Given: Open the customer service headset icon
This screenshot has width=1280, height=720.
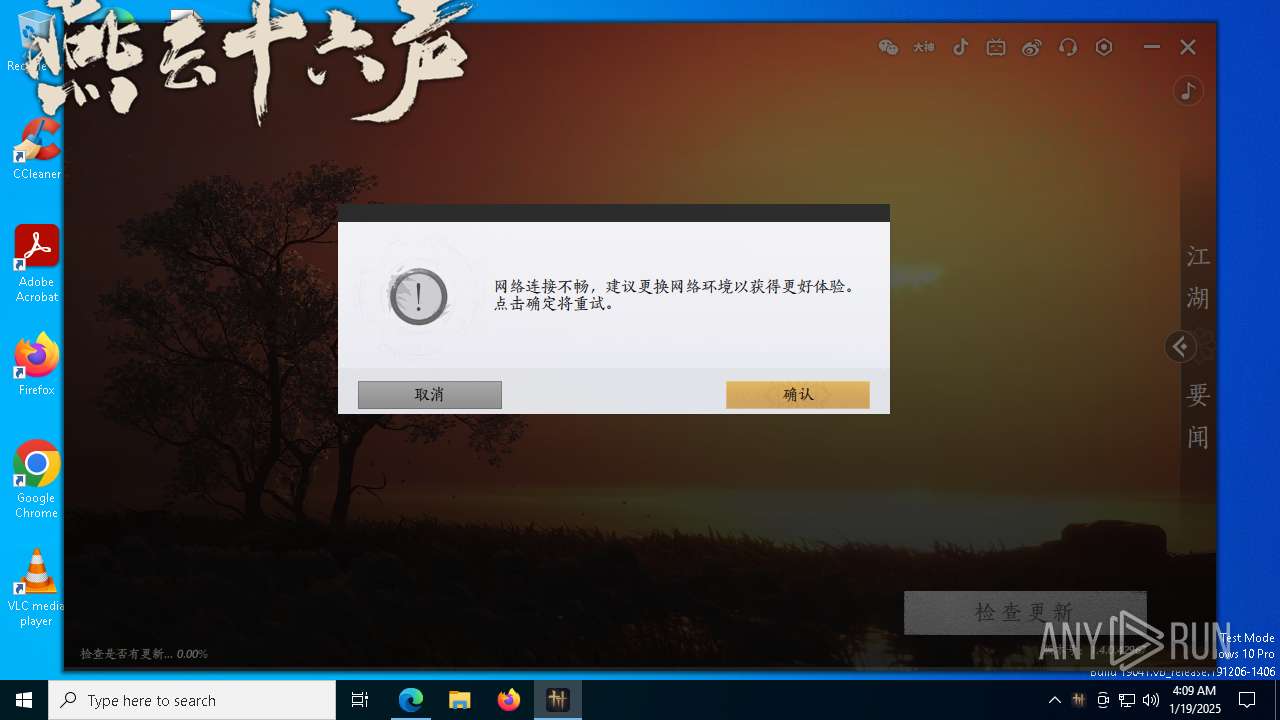Looking at the screenshot, I should (x=1068, y=47).
